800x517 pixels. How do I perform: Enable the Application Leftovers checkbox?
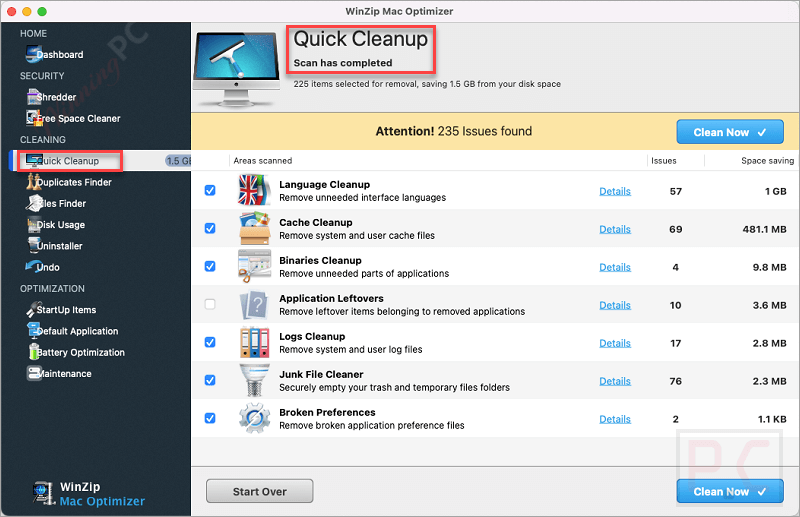210,305
